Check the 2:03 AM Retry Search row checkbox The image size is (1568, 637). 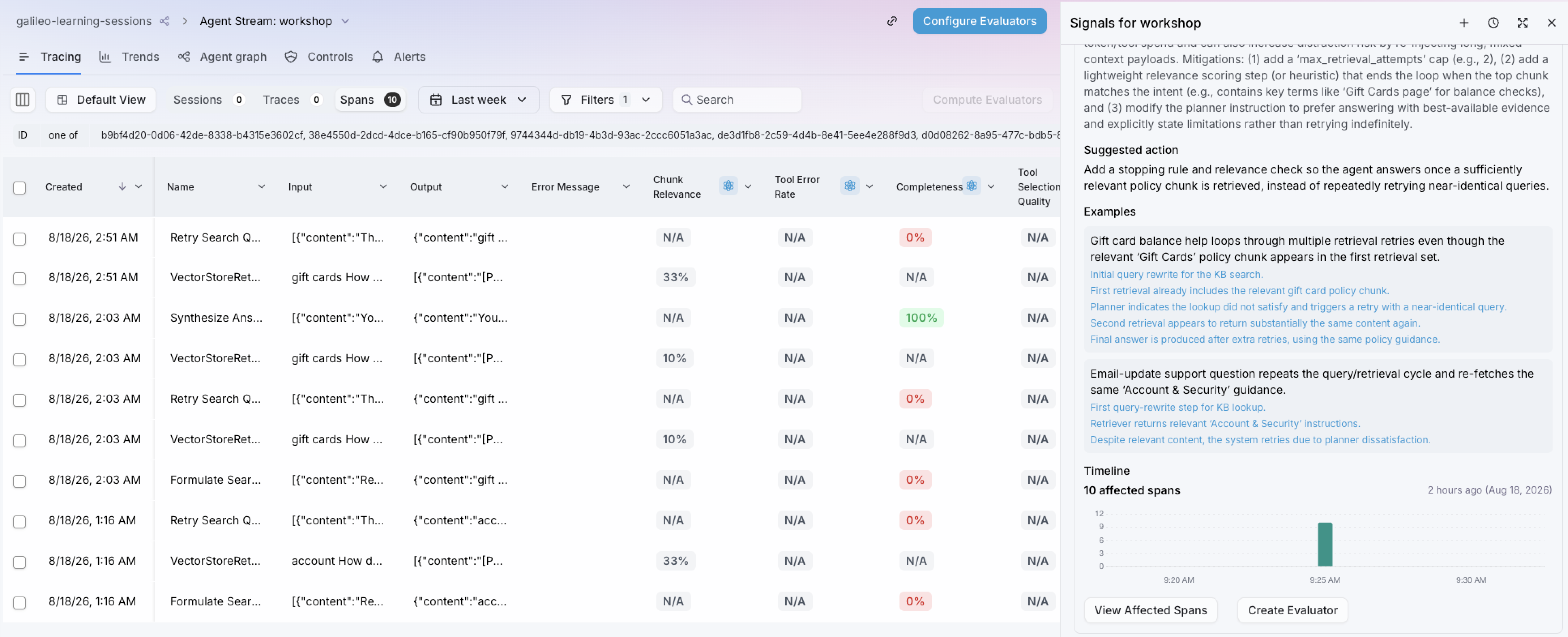click(x=19, y=400)
